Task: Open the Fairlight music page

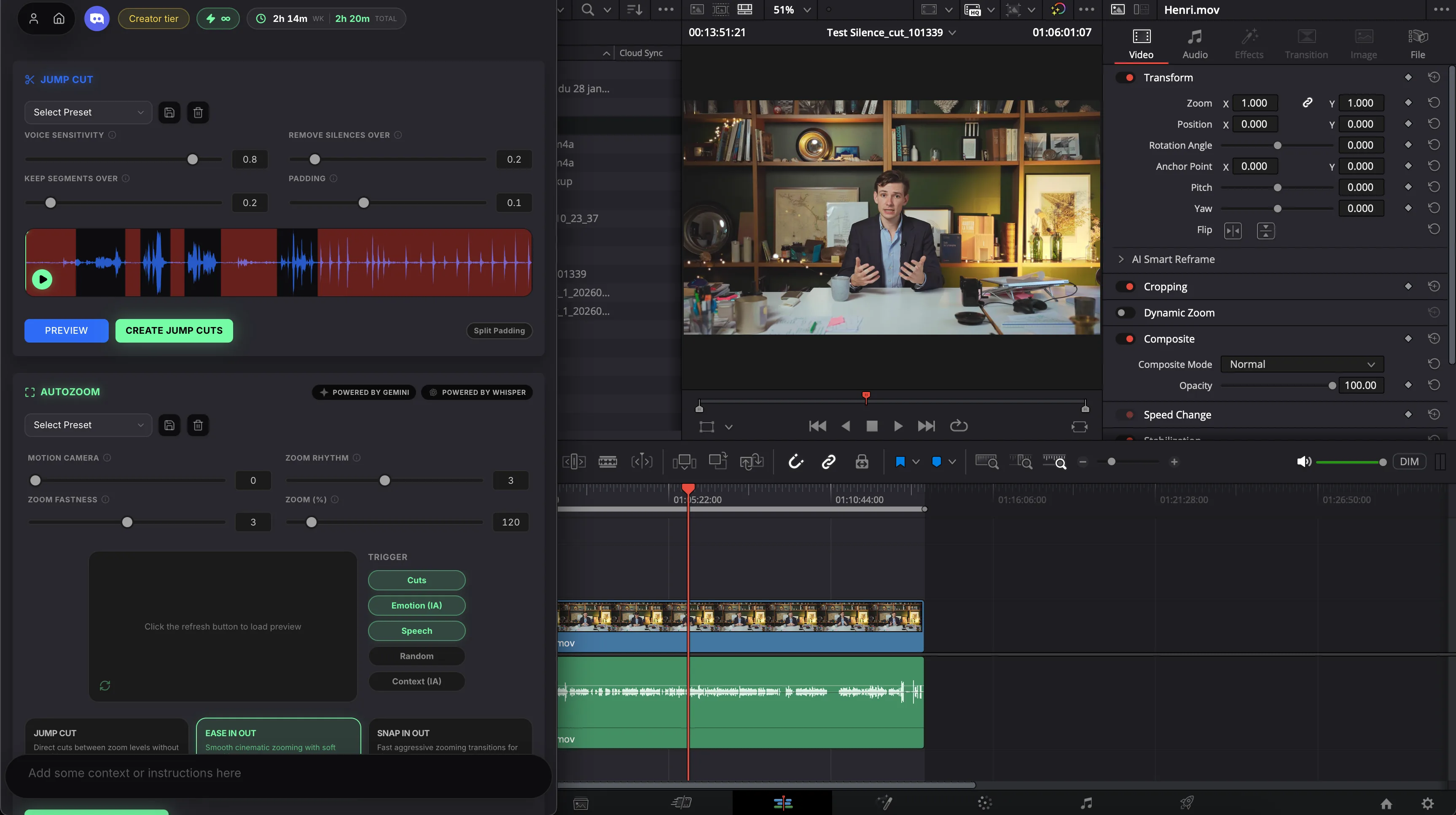Action: coord(1086,802)
